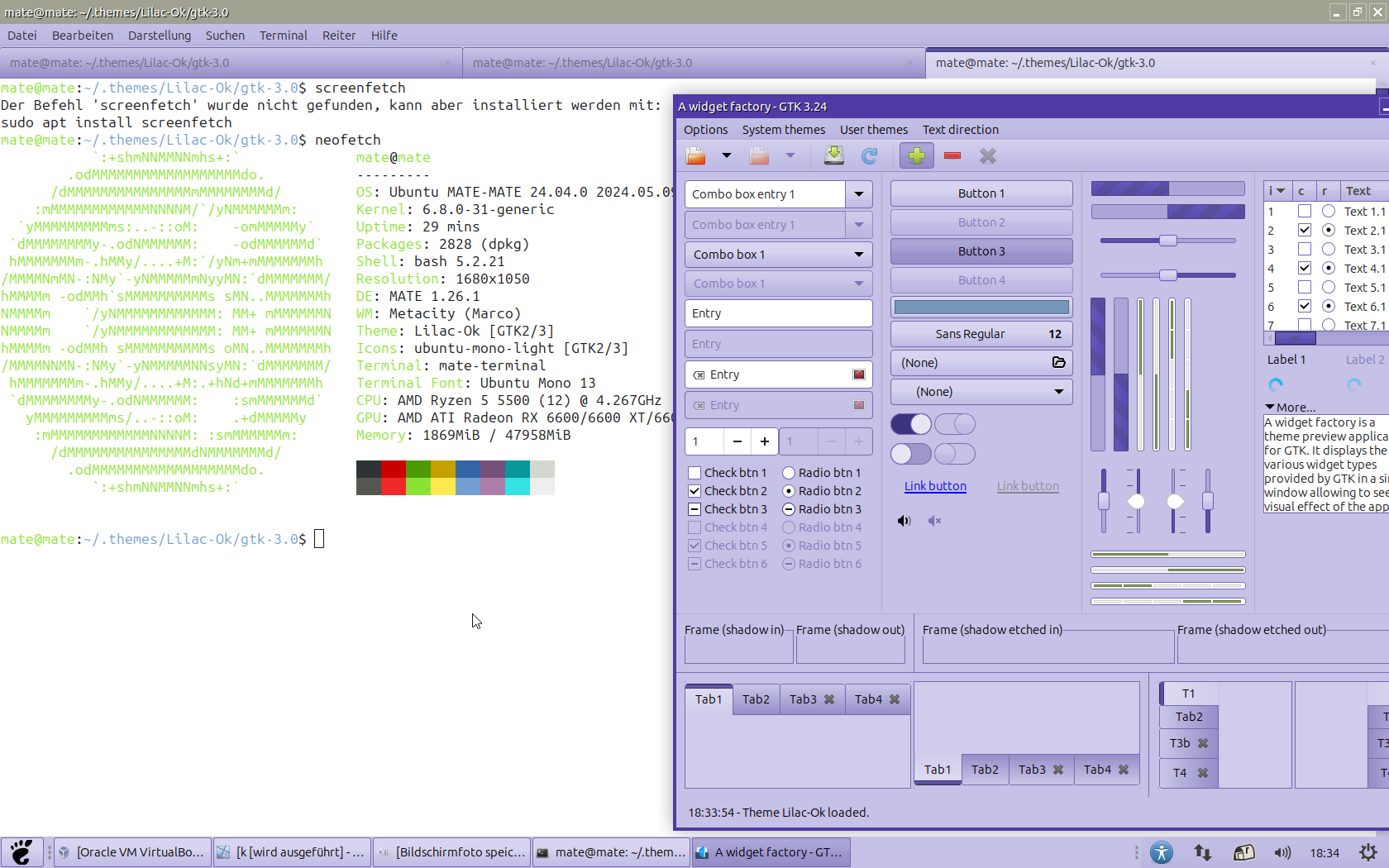The height and width of the screenshot is (868, 1389).
Task: Open the Sans Regular 12 font chooser
Action: point(981,334)
